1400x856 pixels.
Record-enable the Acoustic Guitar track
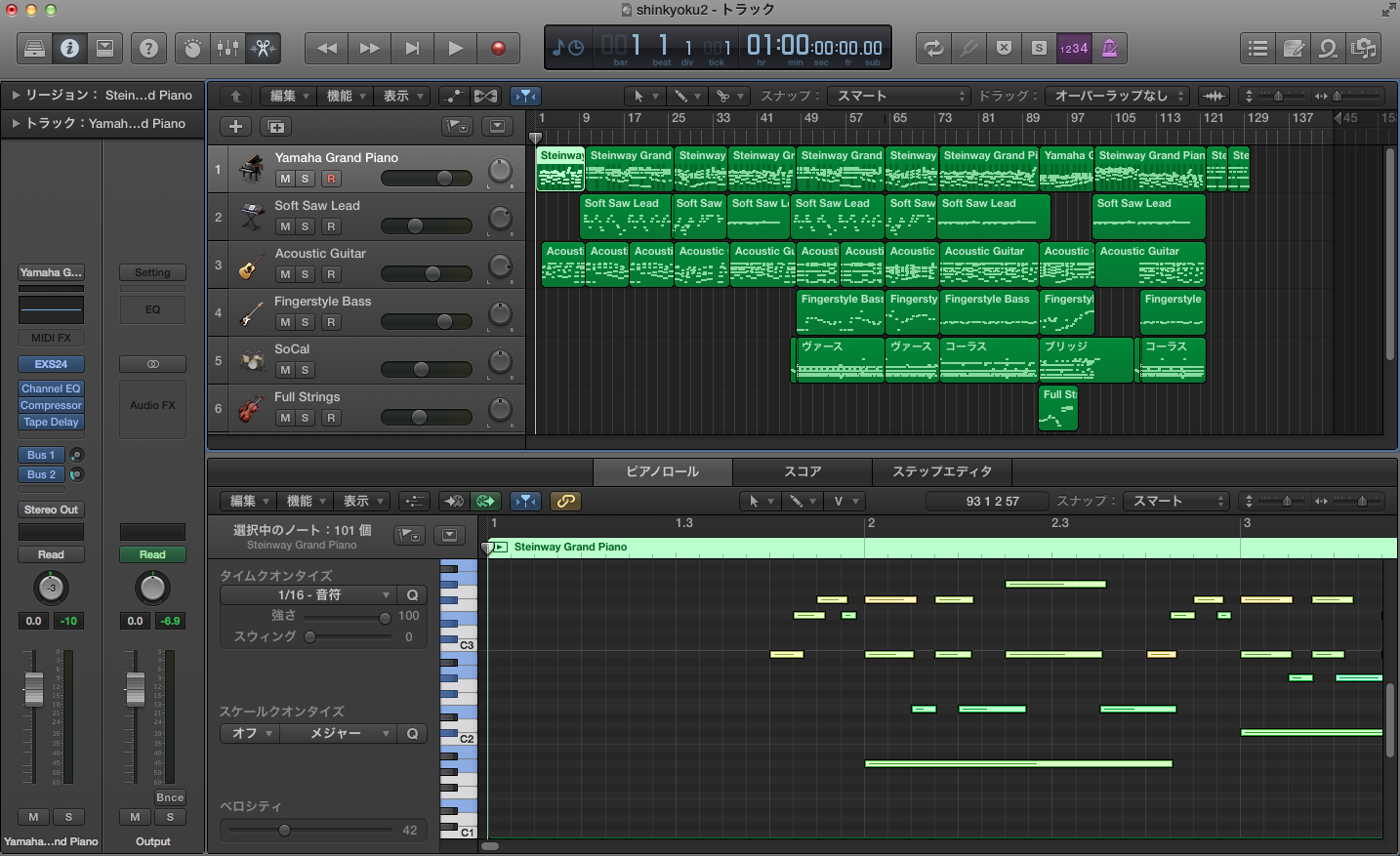pos(331,274)
